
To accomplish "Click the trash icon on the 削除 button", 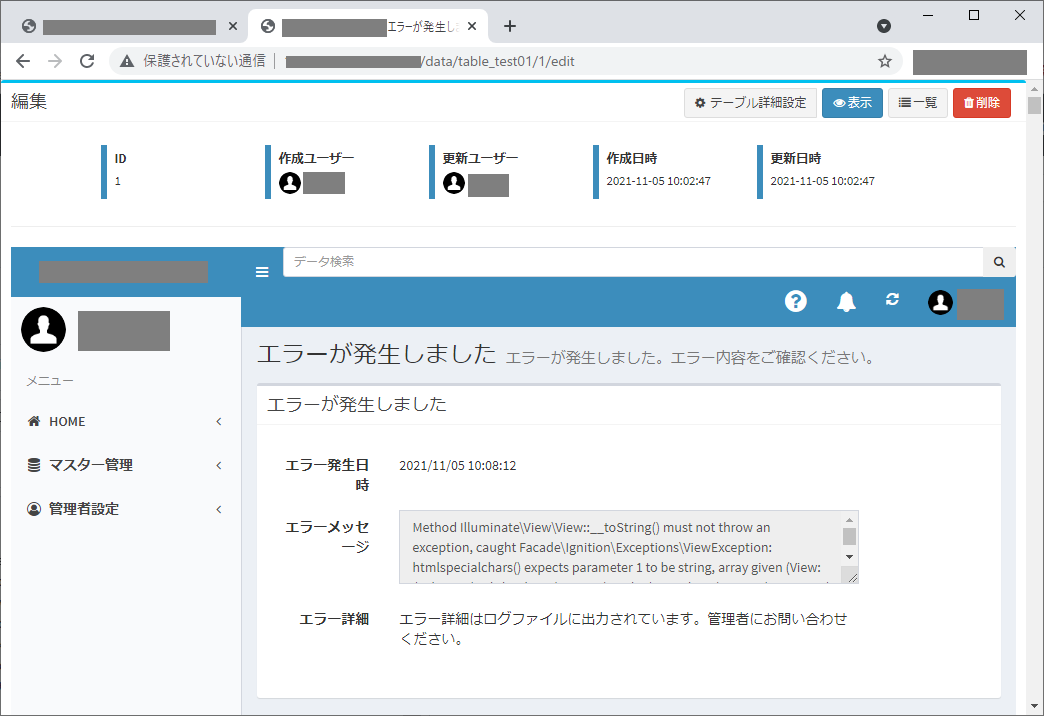I will 966,102.
